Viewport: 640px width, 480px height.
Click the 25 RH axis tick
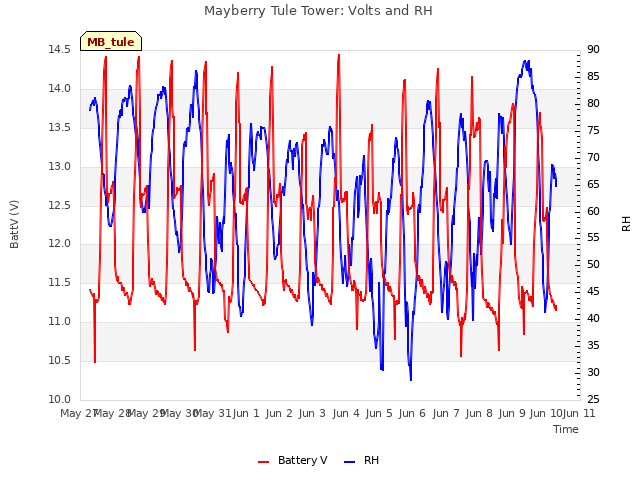pos(593,399)
